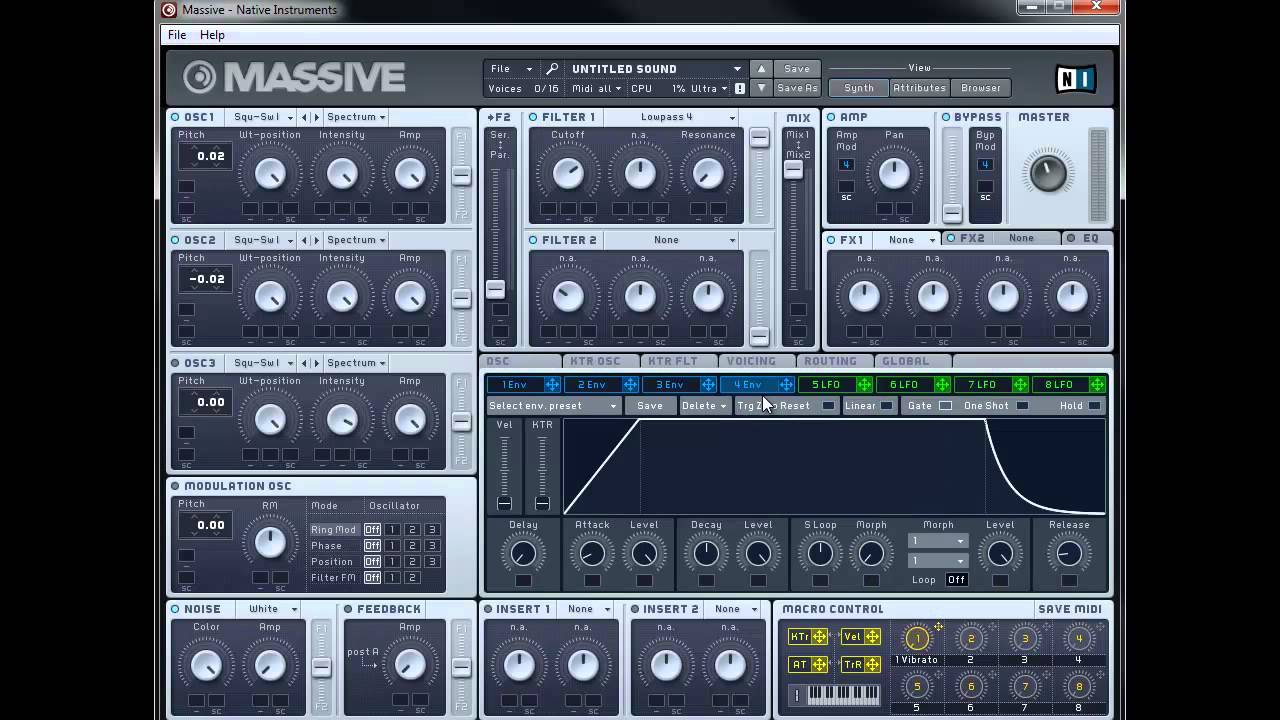
Task: Open Filter 2 None type dropdown
Action: click(x=673, y=240)
